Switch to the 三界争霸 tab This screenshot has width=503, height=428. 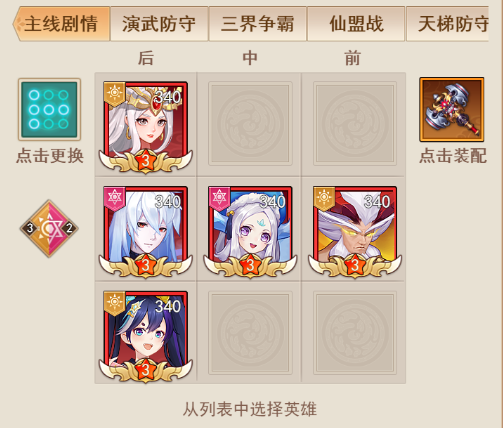(257, 24)
